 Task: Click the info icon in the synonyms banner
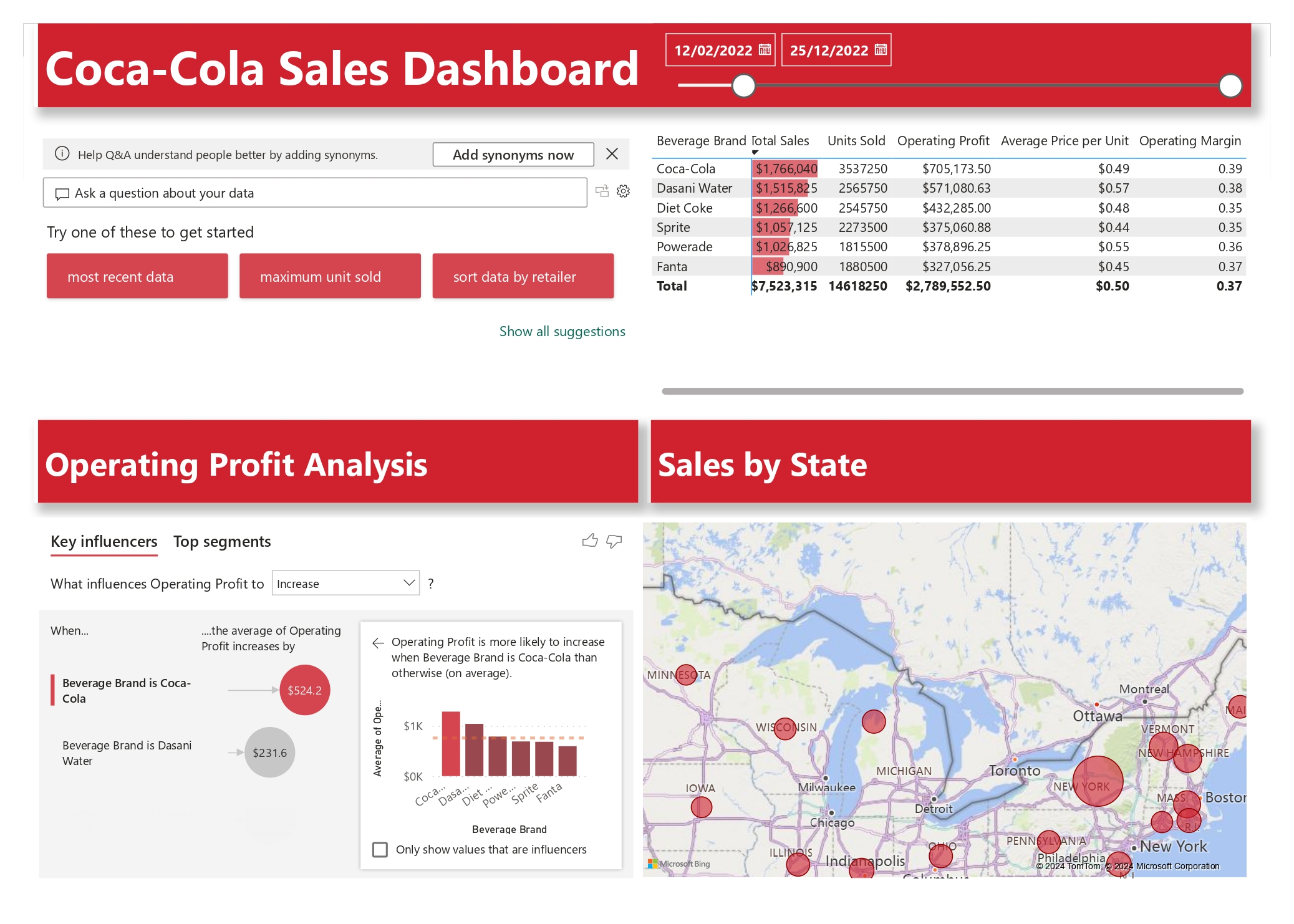pos(61,154)
